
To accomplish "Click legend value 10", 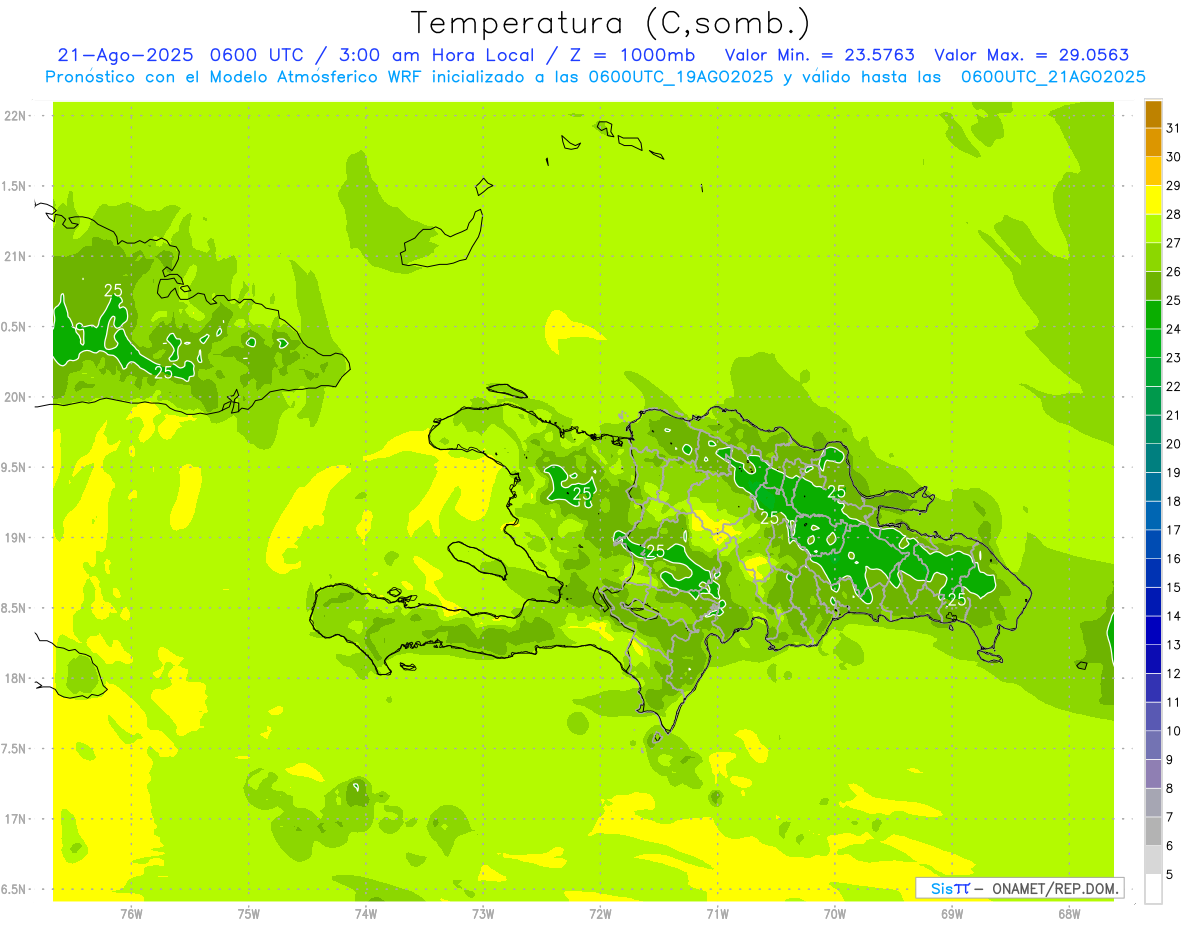I will (1173, 731).
